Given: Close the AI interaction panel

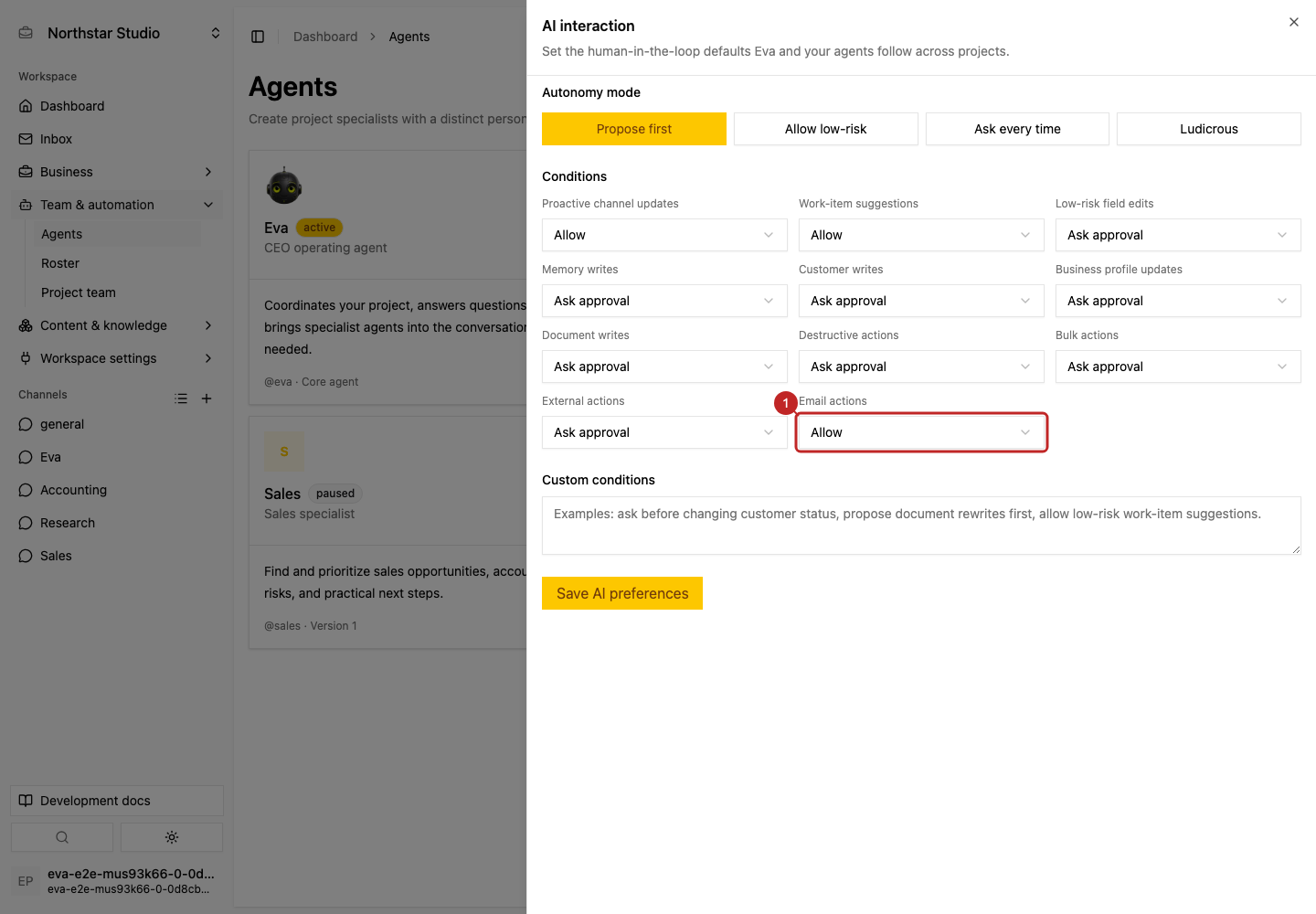Looking at the screenshot, I should [1294, 22].
